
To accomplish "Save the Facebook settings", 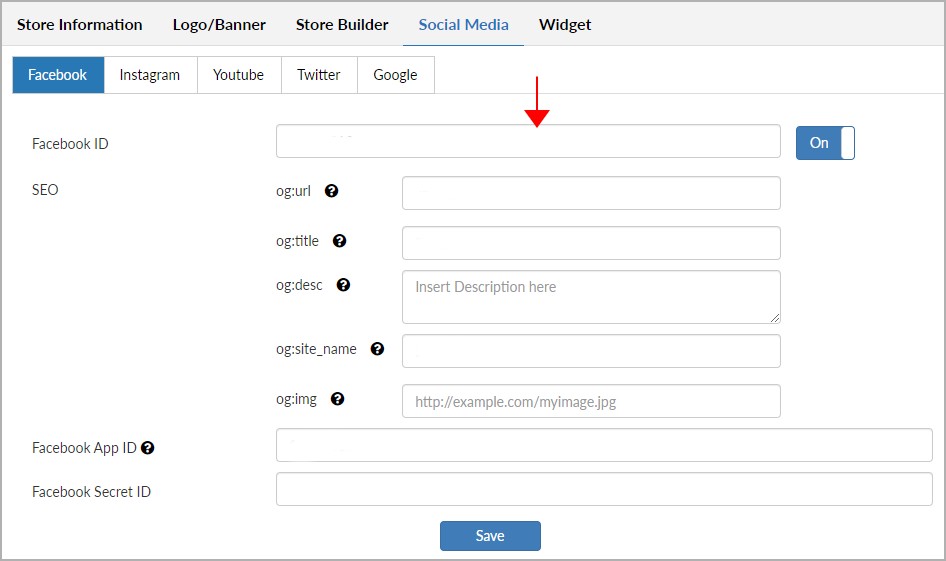I will 490,536.
